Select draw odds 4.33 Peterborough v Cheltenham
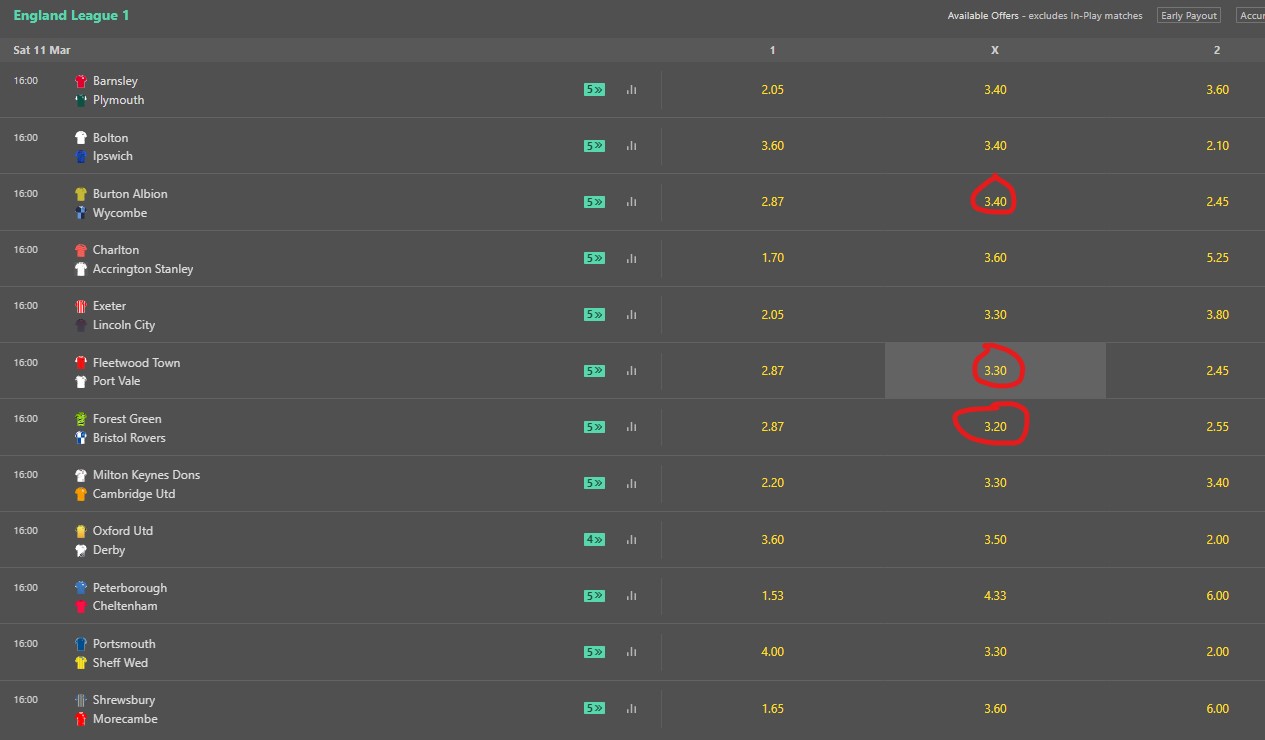Screen dimensions: 1265x740 coord(995,596)
